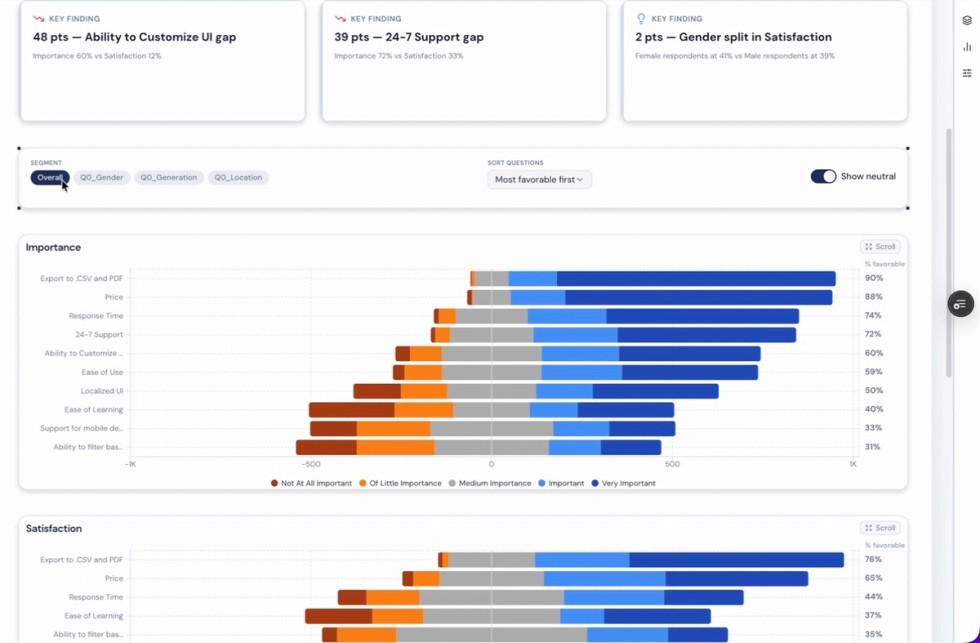Viewport: 980px width, 643px height.
Task: Open the 48 pts Ability to Customize UI gap card
Action: pyautogui.click(x=162, y=61)
